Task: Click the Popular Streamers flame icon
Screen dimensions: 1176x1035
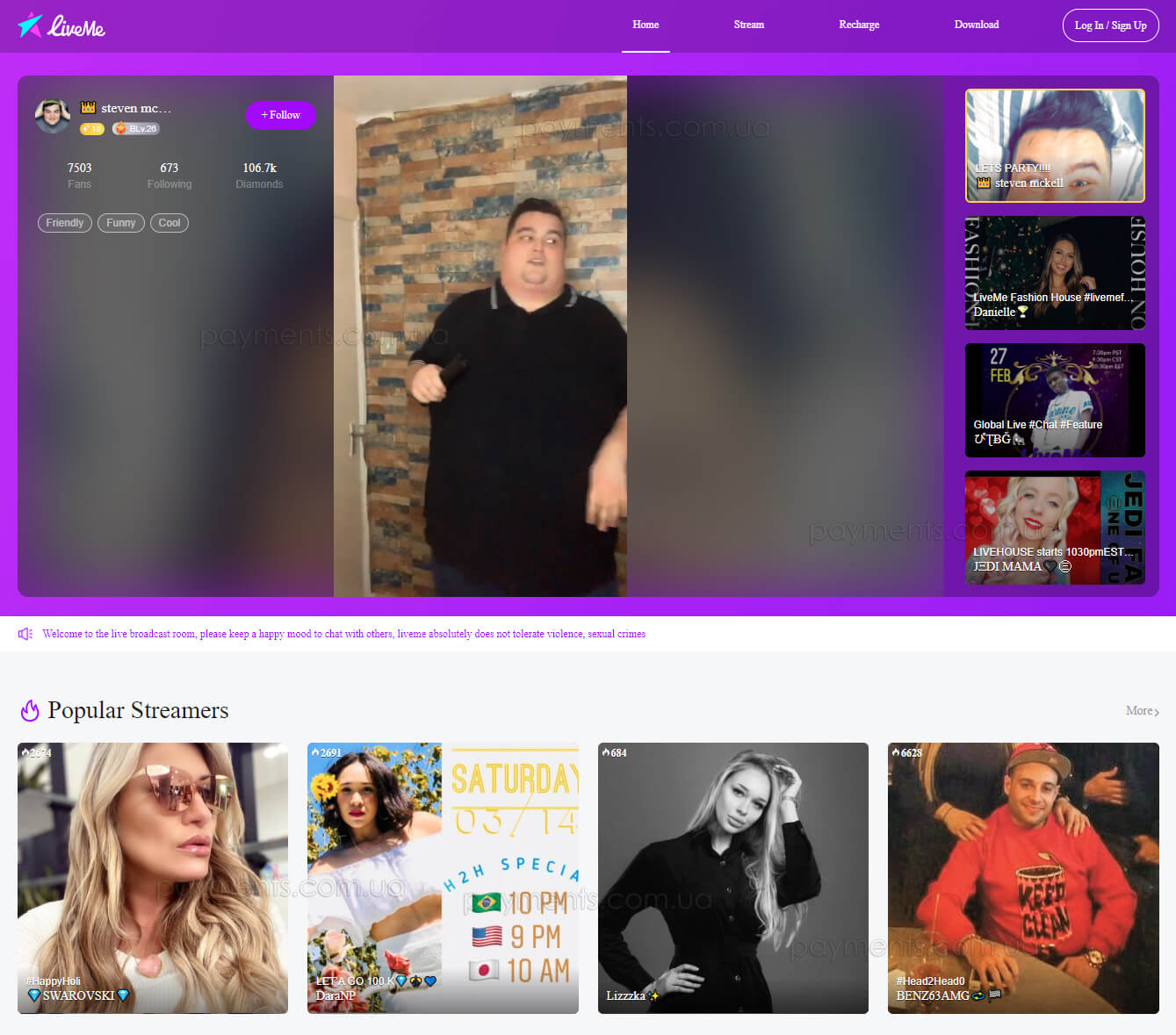Action: point(30,710)
